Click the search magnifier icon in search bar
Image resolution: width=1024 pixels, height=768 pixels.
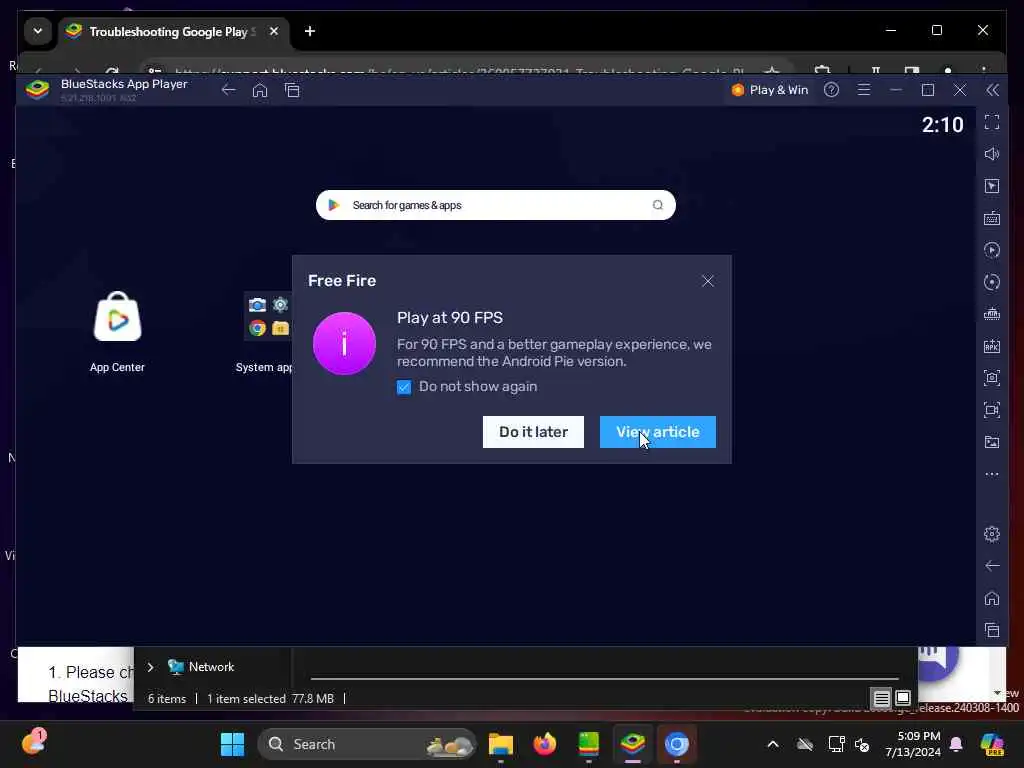pos(658,205)
